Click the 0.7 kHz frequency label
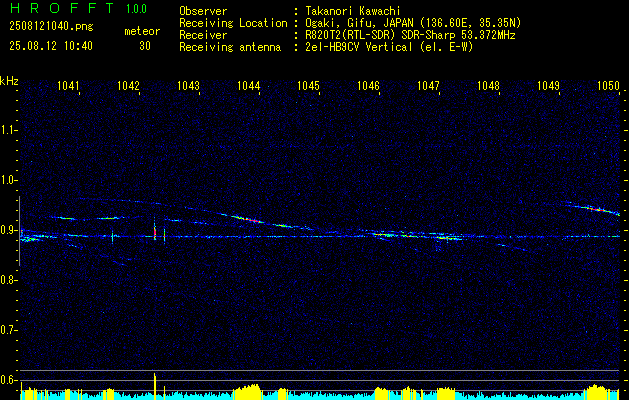The image size is (629, 400). [8, 330]
